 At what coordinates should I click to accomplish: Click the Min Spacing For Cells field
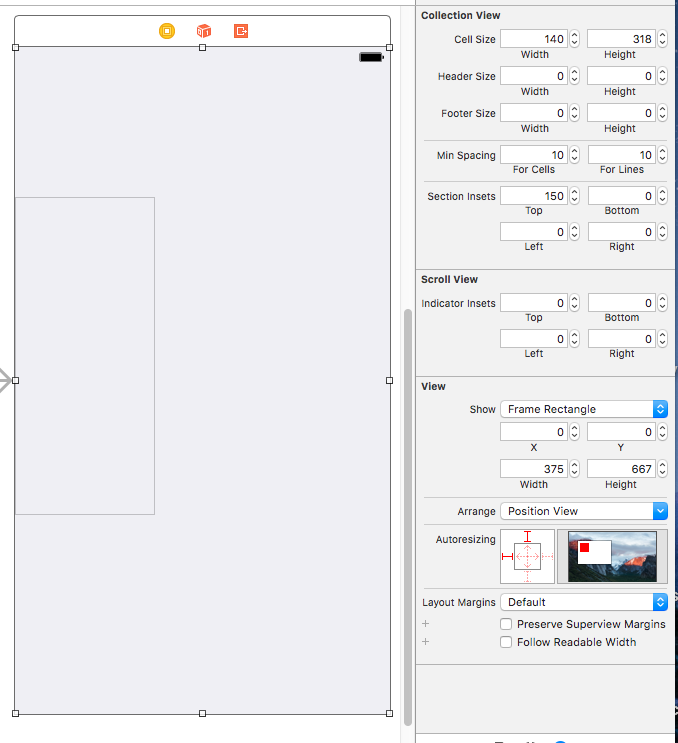tap(533, 155)
